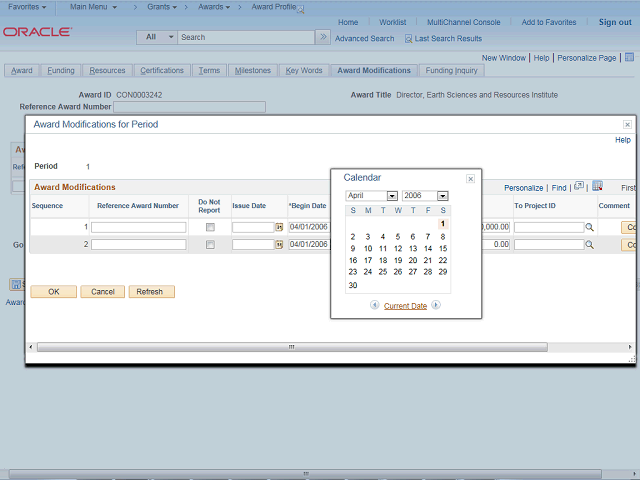Click the Oracle logo

click(x=38, y=32)
